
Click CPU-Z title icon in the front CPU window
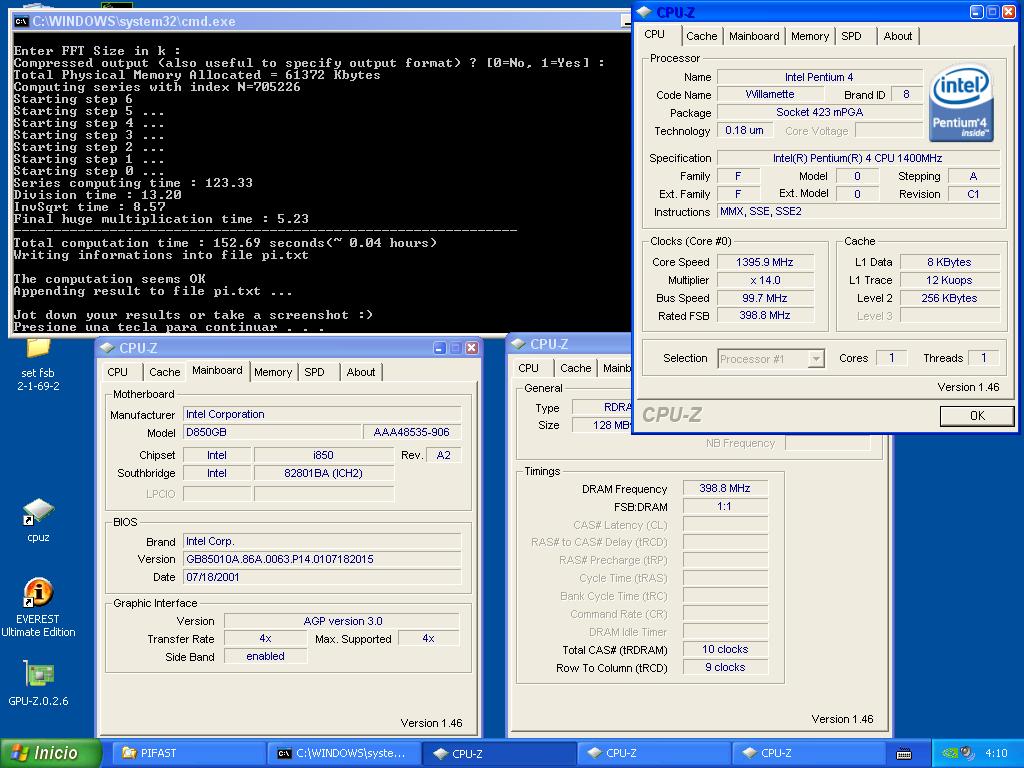644,12
